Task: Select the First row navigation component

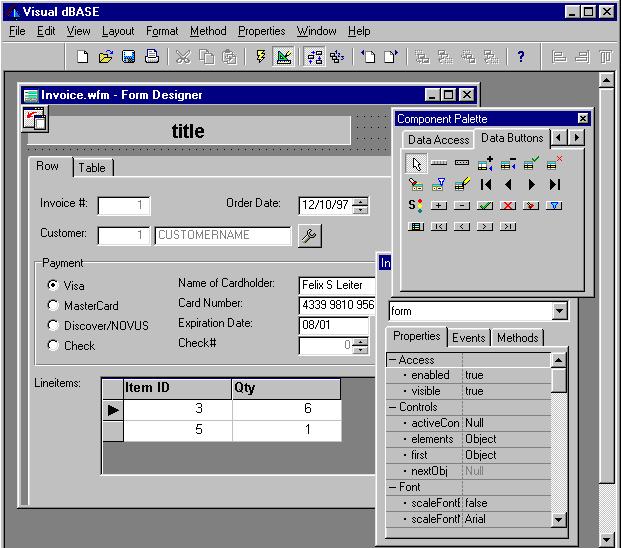Action: 486,185
